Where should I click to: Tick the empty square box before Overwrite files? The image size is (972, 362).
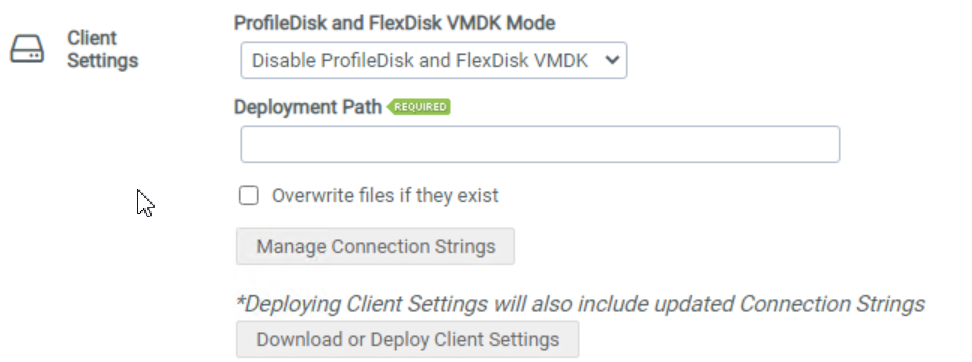[x=249, y=196]
